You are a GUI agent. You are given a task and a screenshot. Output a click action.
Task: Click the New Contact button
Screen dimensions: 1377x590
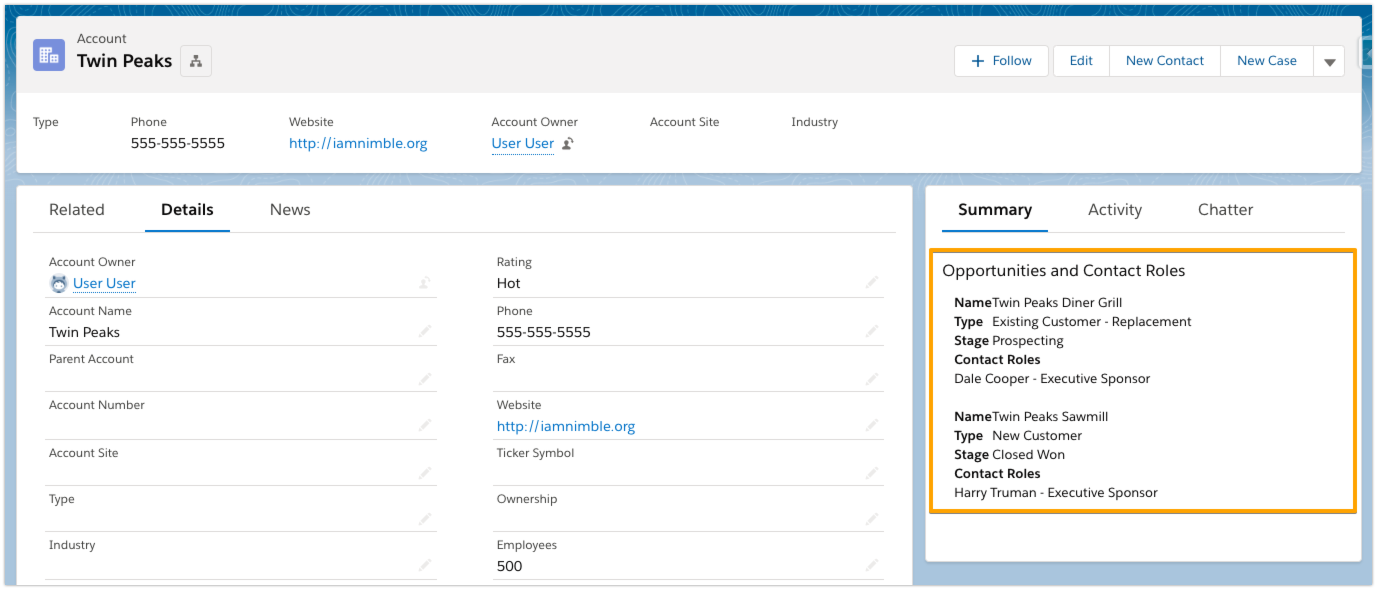(1164, 60)
